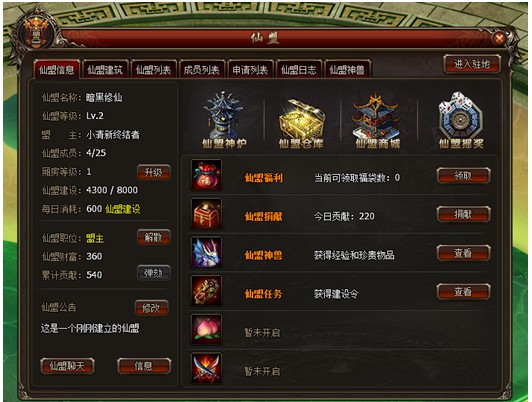Switch to the 仙盟建筑 tab

105,70
